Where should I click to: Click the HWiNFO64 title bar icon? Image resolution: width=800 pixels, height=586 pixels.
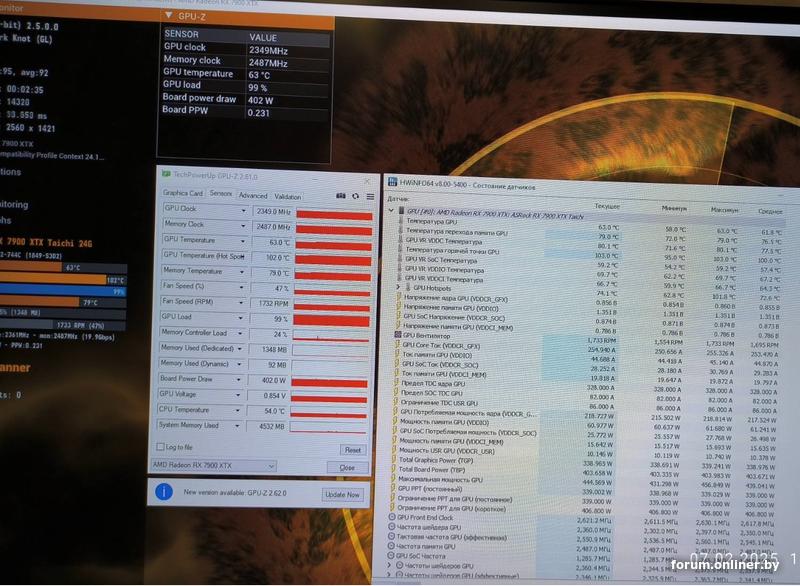[392, 182]
